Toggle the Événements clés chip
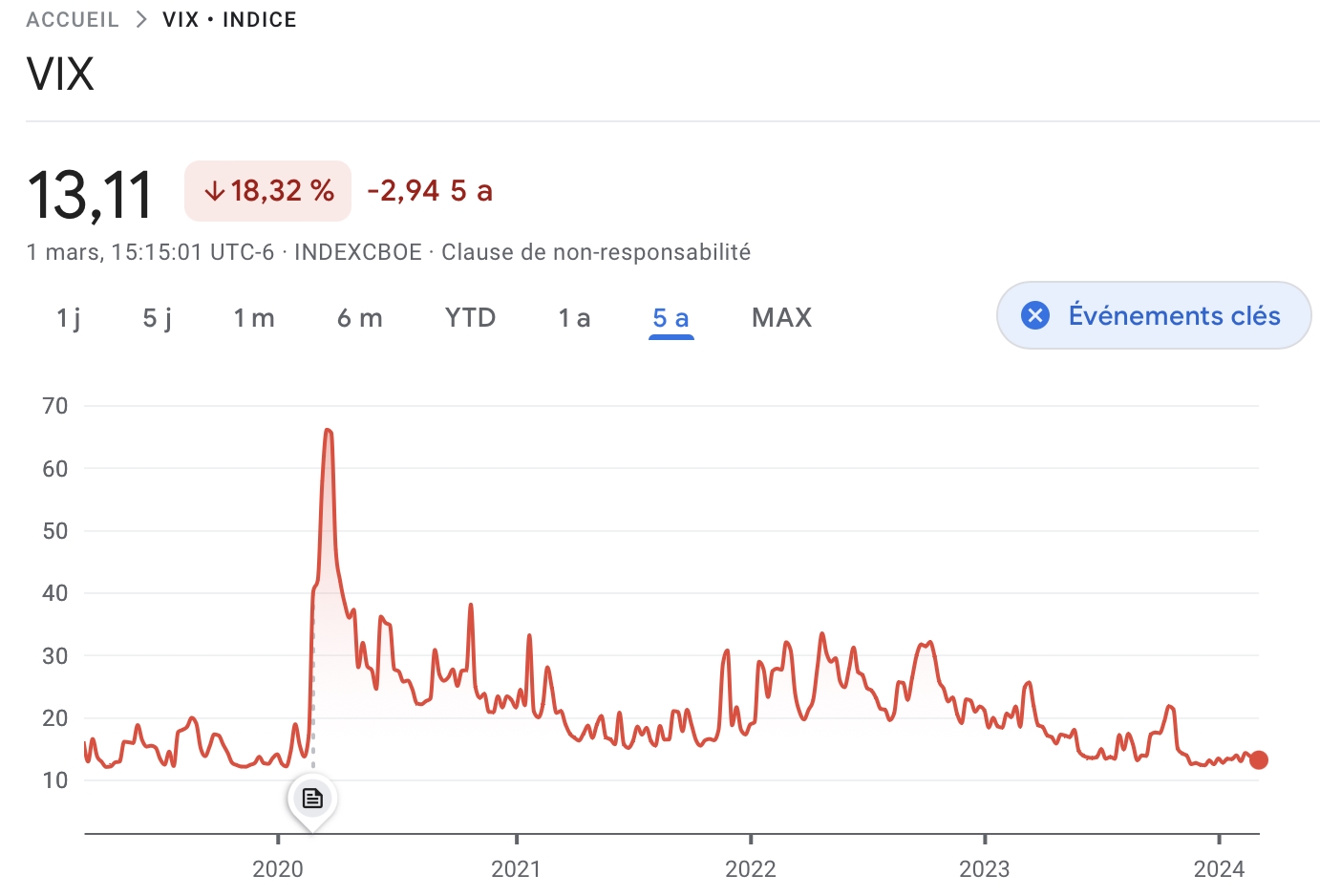The width and height of the screenshot is (1320, 896). [1173, 315]
